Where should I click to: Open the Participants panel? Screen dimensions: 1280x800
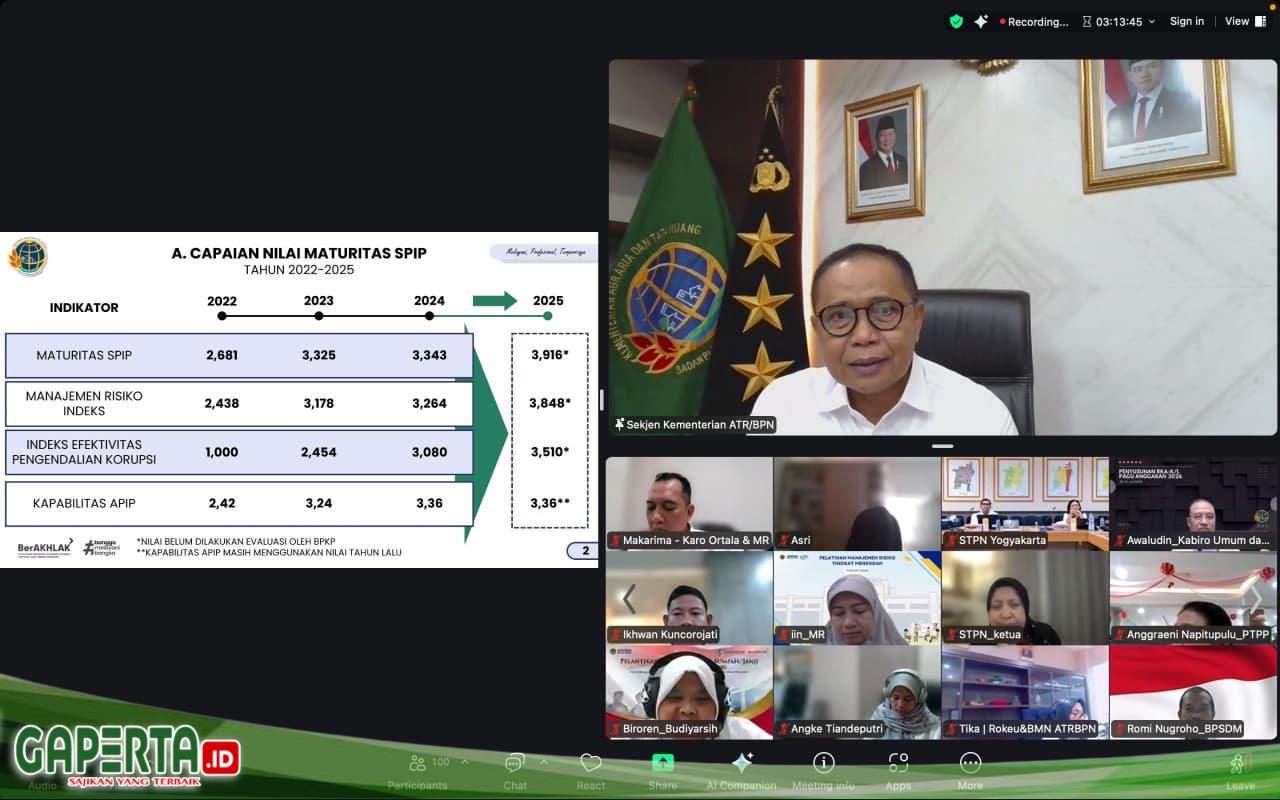(x=418, y=765)
